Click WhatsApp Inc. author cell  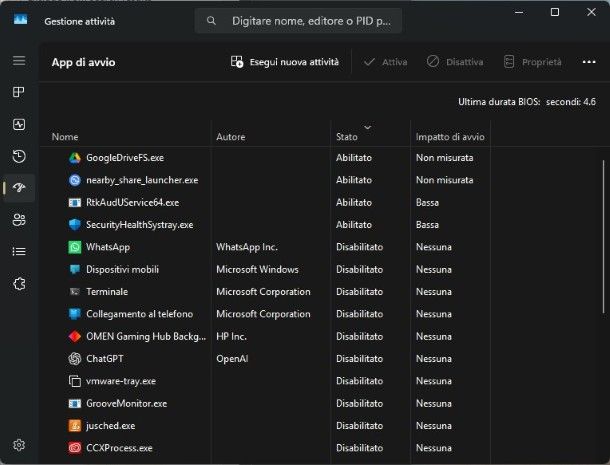247,247
